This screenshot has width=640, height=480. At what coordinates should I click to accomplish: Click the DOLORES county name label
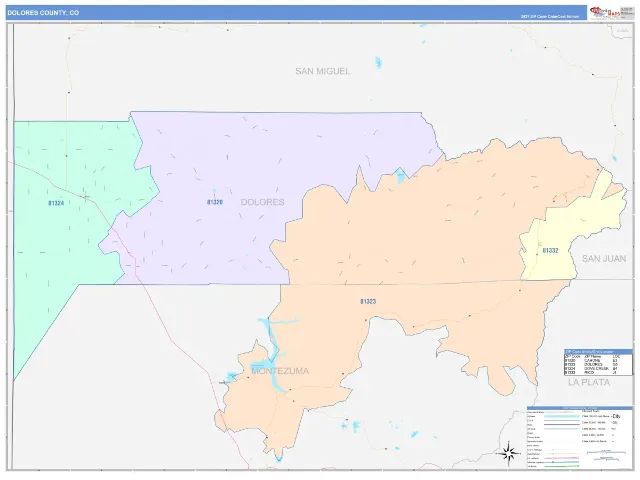262,202
